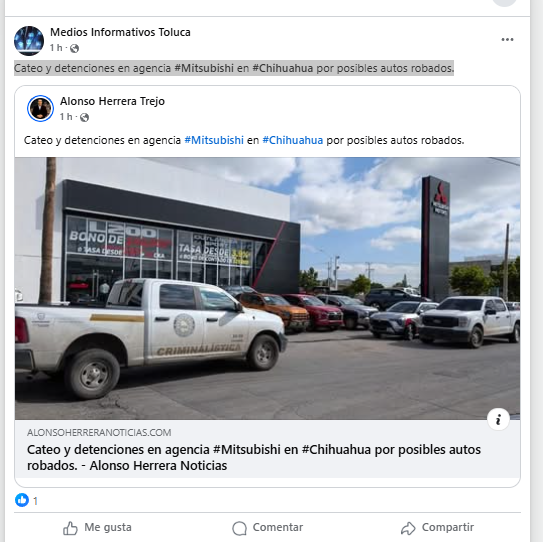This screenshot has width=543, height=542.
Task: Click the blue like reaction icon
Action: click(21, 500)
